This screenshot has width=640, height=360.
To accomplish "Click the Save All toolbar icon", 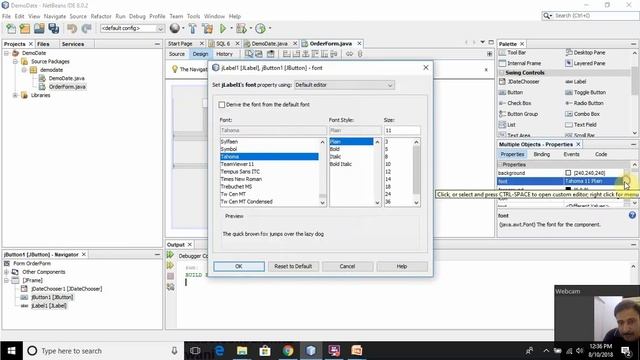I will tap(53, 28).
